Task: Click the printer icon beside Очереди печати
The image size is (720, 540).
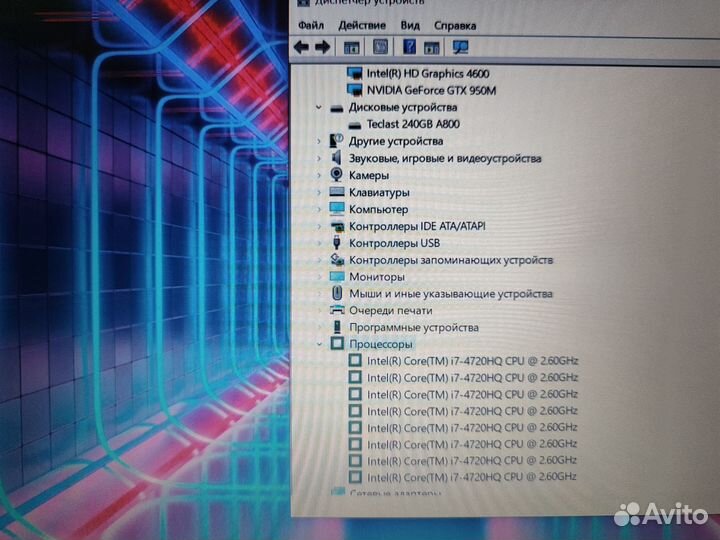Action: pyautogui.click(x=337, y=310)
